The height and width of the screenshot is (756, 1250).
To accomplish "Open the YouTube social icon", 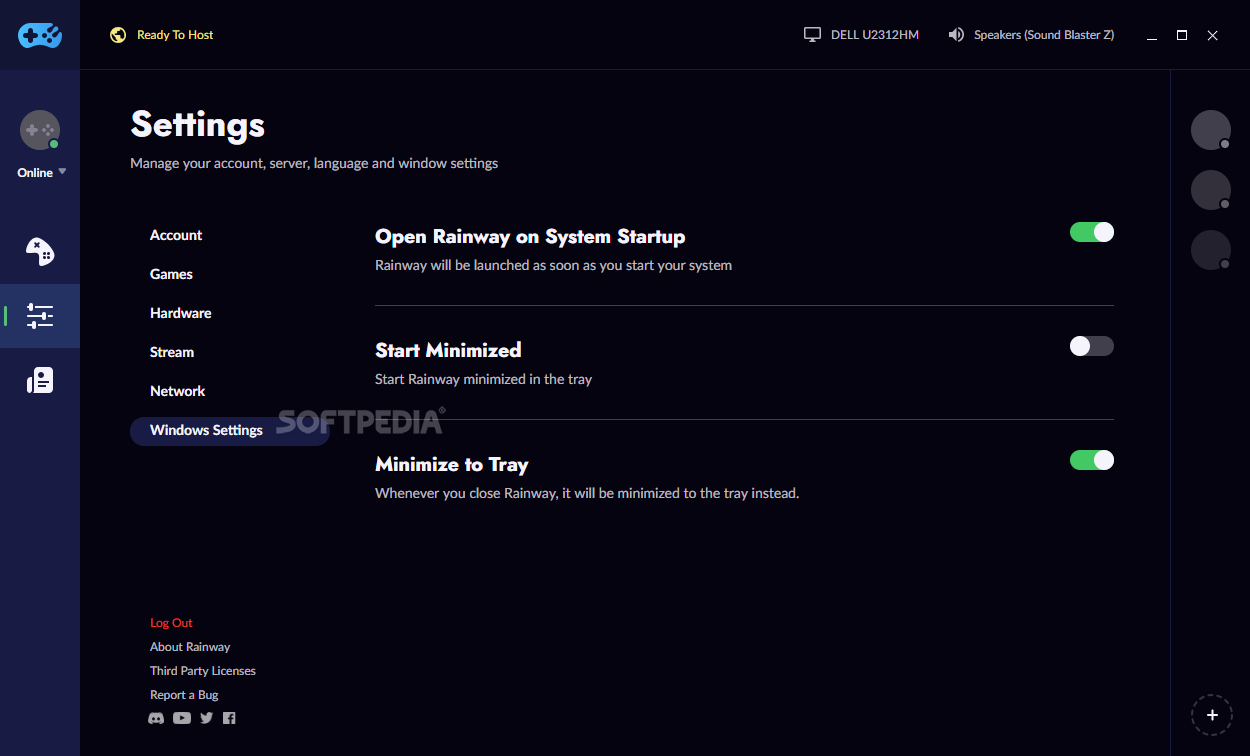I will point(182,718).
